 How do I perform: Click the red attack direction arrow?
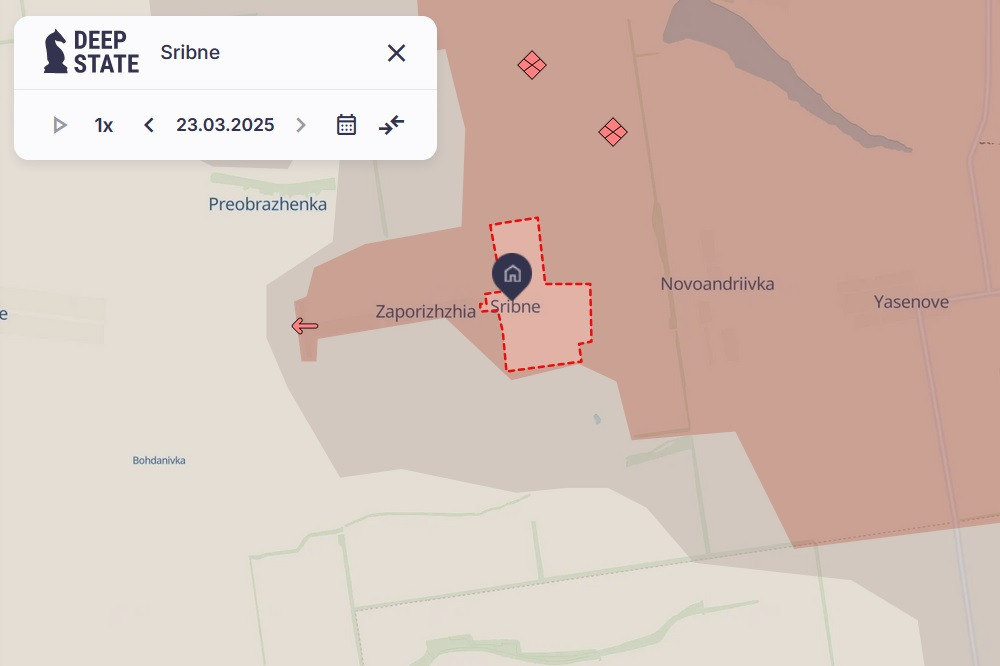[x=304, y=326]
